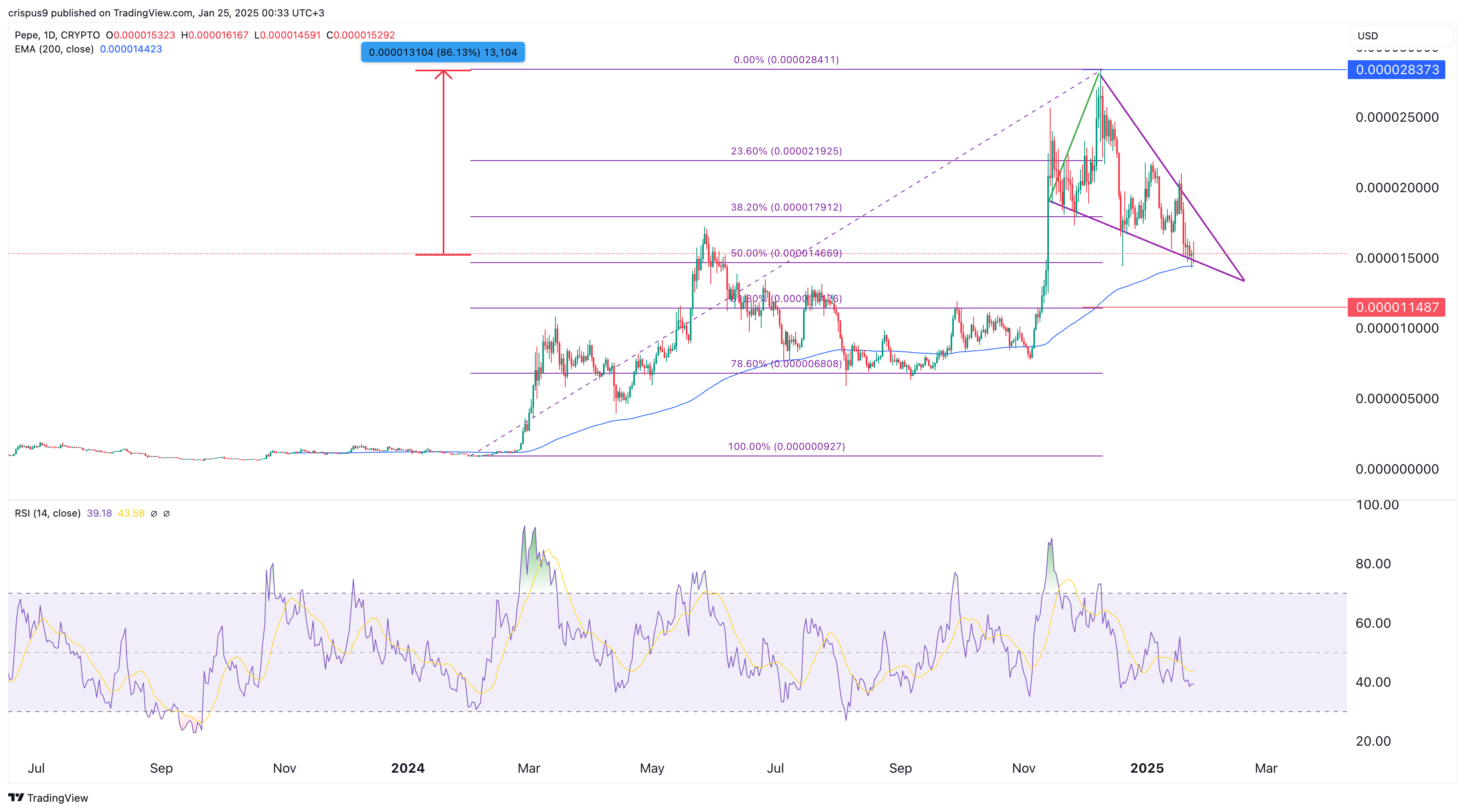1465x812 pixels.
Task: Click the rightmost Mar label on time axis
Action: (1266, 769)
